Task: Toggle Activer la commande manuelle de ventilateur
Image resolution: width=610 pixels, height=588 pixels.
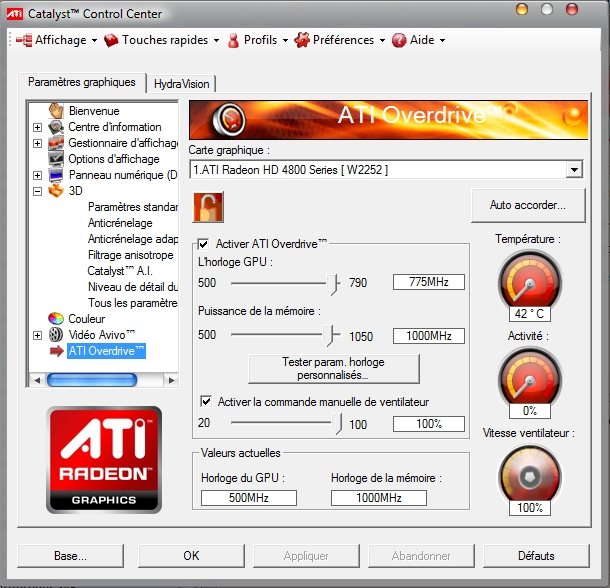Action: (x=206, y=401)
